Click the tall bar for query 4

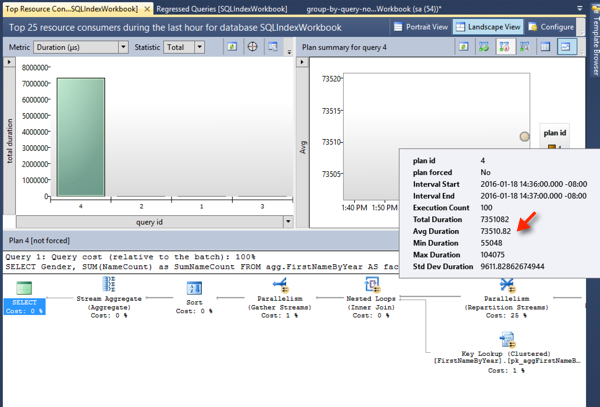(x=80, y=138)
